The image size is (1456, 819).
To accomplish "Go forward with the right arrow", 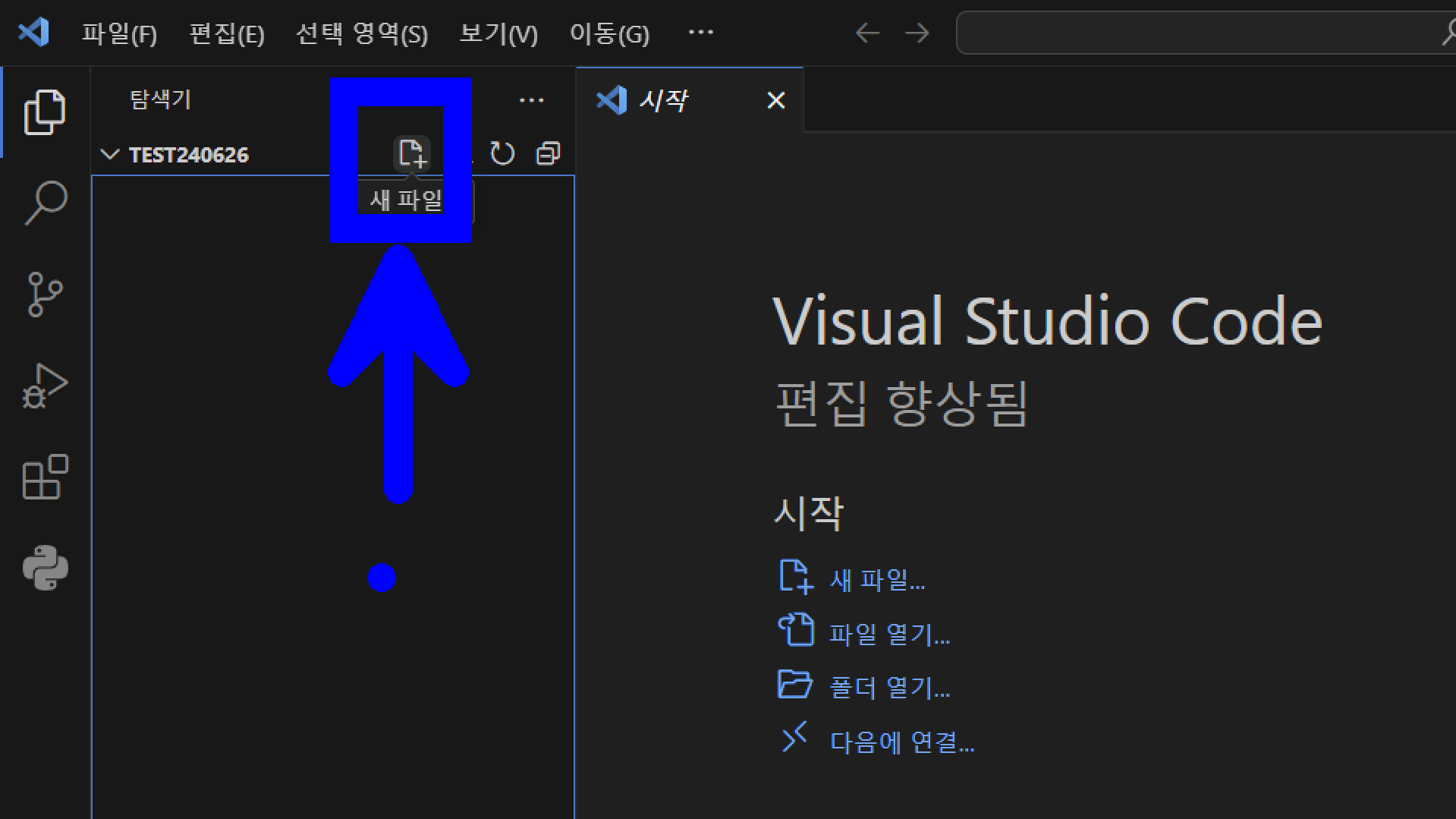I will click(917, 33).
